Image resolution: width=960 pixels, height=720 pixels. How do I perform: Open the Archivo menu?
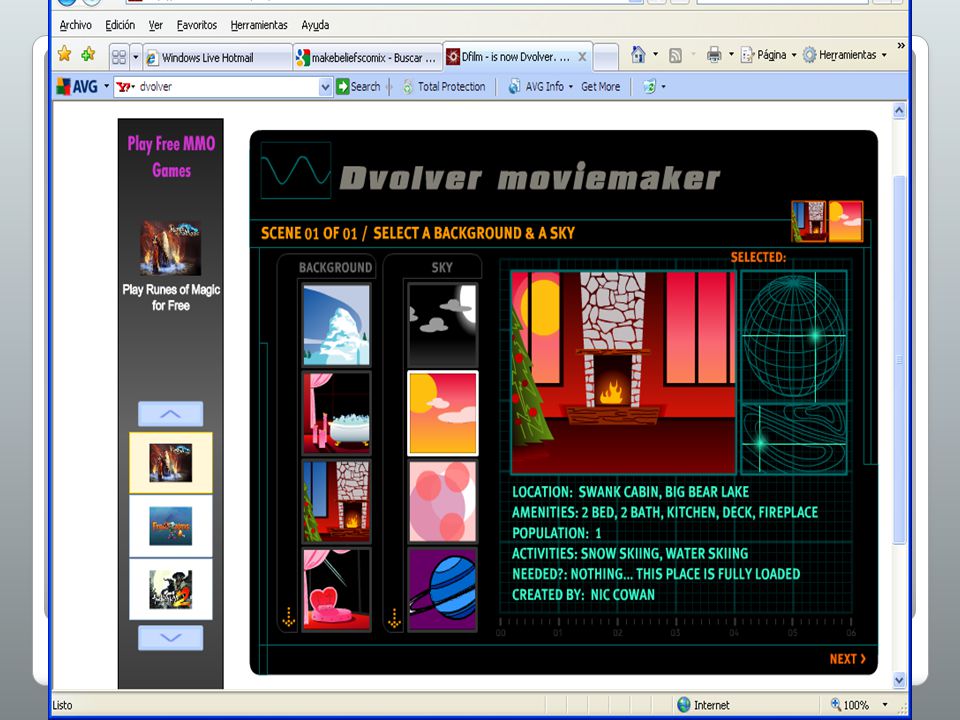[x=75, y=25]
